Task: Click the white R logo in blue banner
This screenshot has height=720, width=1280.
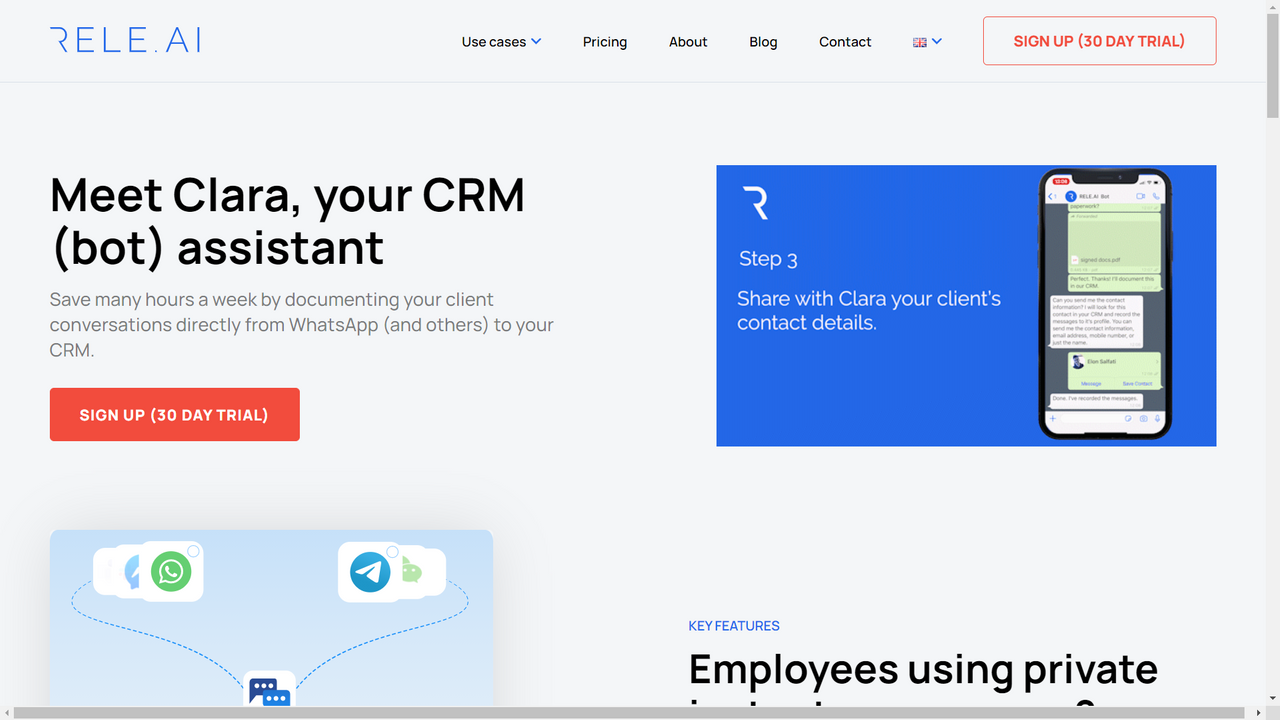Action: click(756, 202)
